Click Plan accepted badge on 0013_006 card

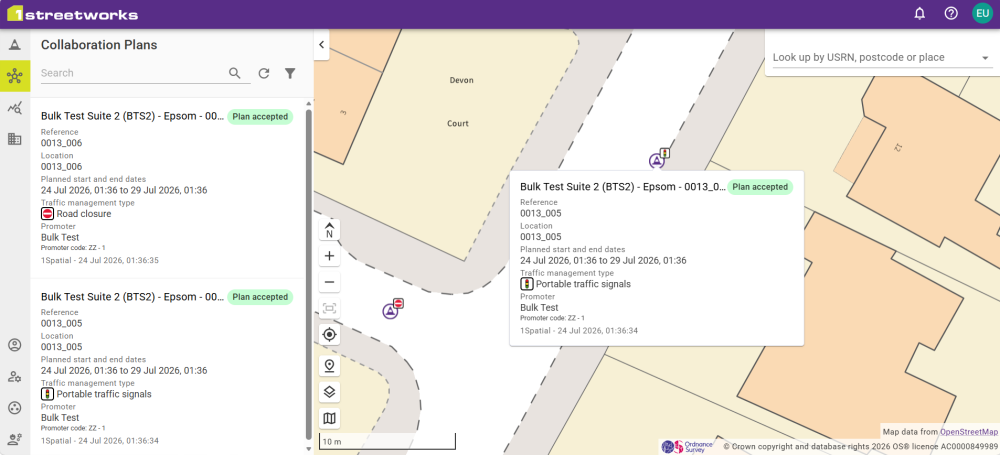(260, 117)
